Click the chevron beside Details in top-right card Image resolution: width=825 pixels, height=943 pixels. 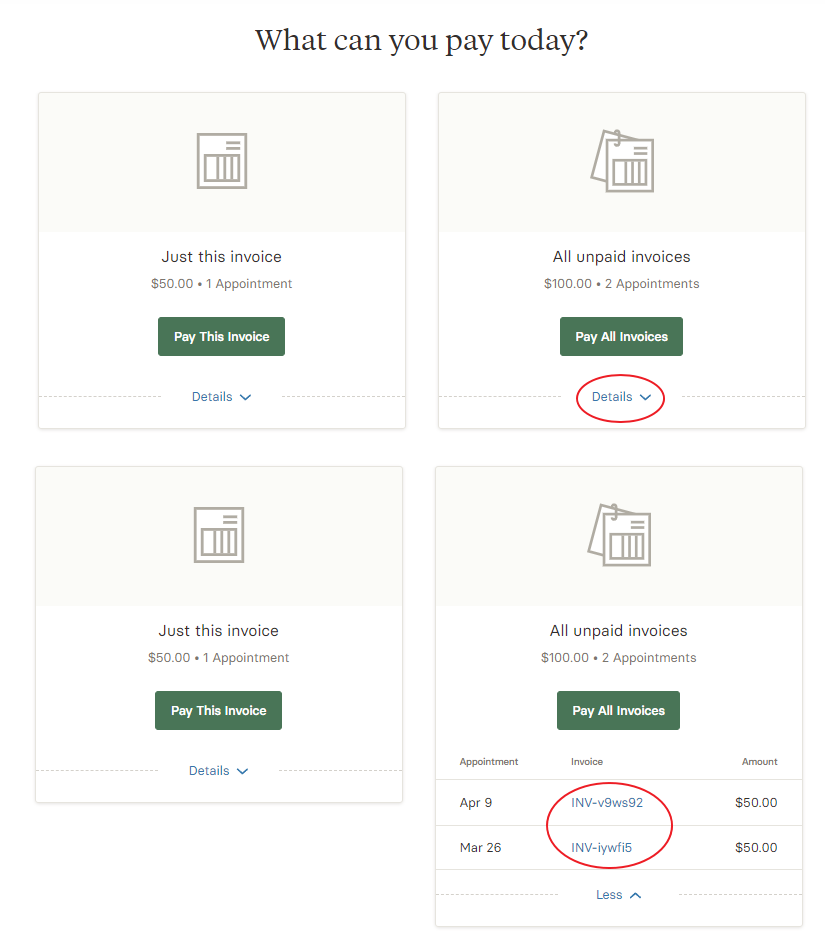pos(645,398)
